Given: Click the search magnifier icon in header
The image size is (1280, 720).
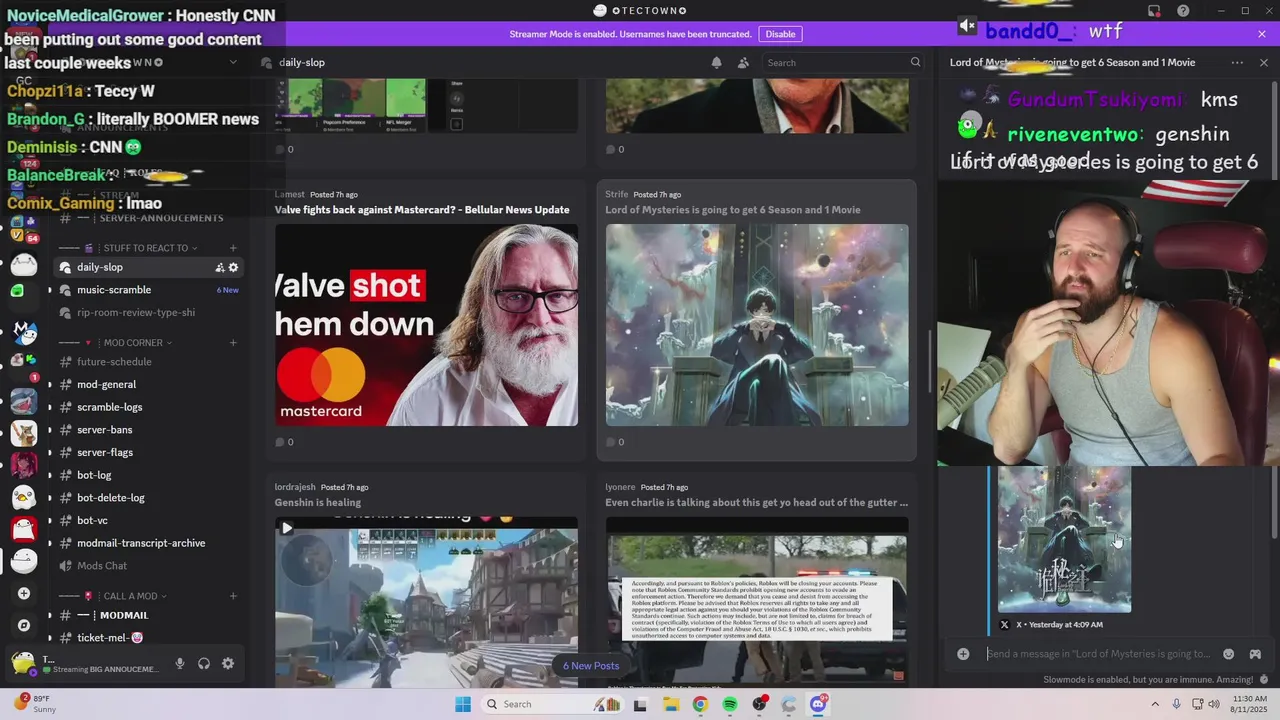Looking at the screenshot, I should [x=915, y=62].
